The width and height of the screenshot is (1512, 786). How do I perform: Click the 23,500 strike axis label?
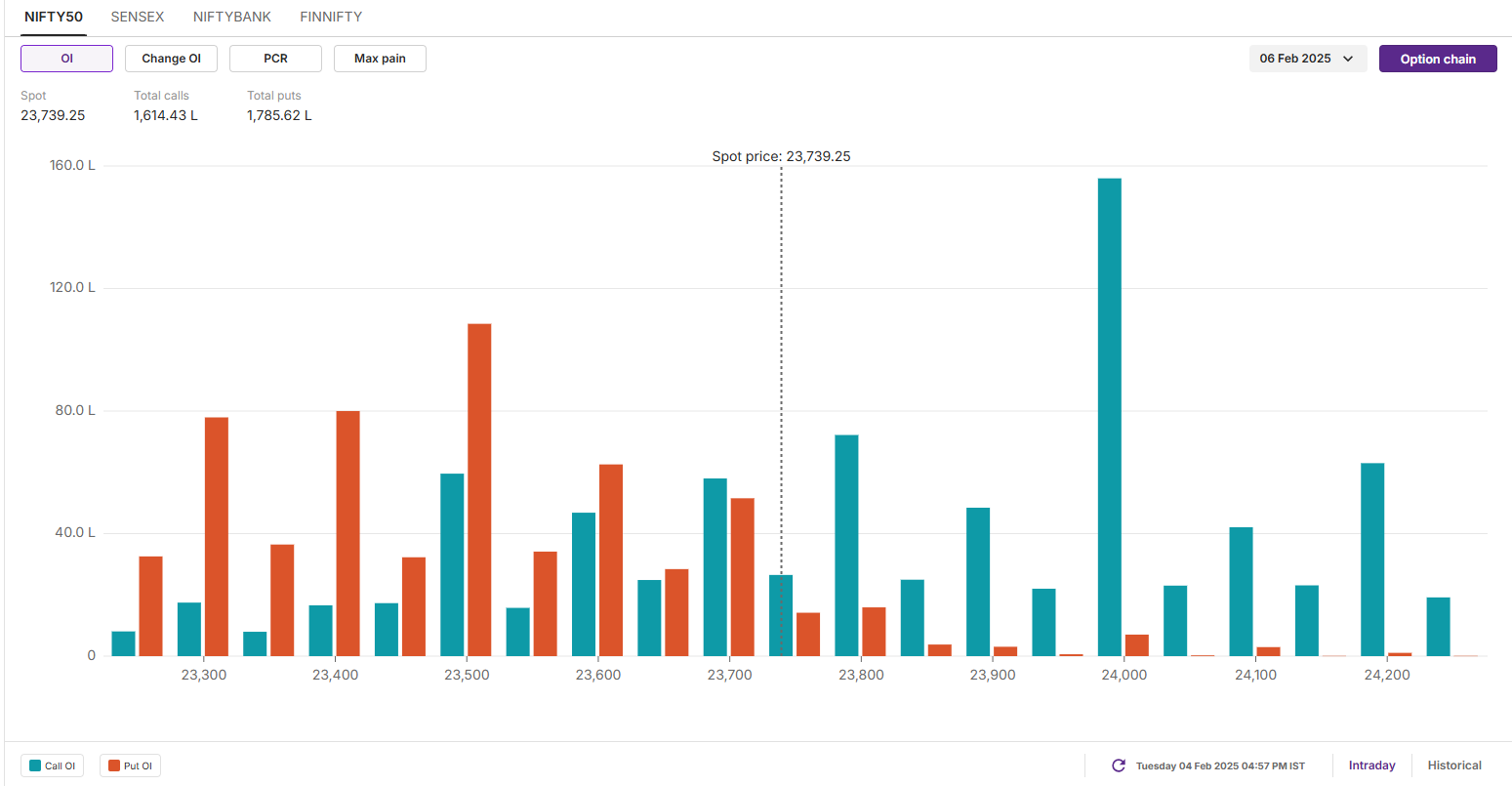(467, 675)
